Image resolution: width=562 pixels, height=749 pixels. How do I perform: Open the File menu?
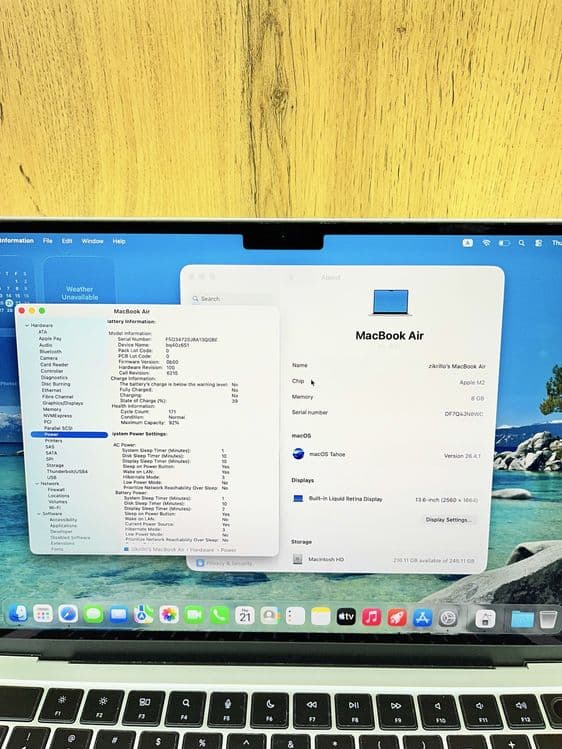(x=48, y=241)
